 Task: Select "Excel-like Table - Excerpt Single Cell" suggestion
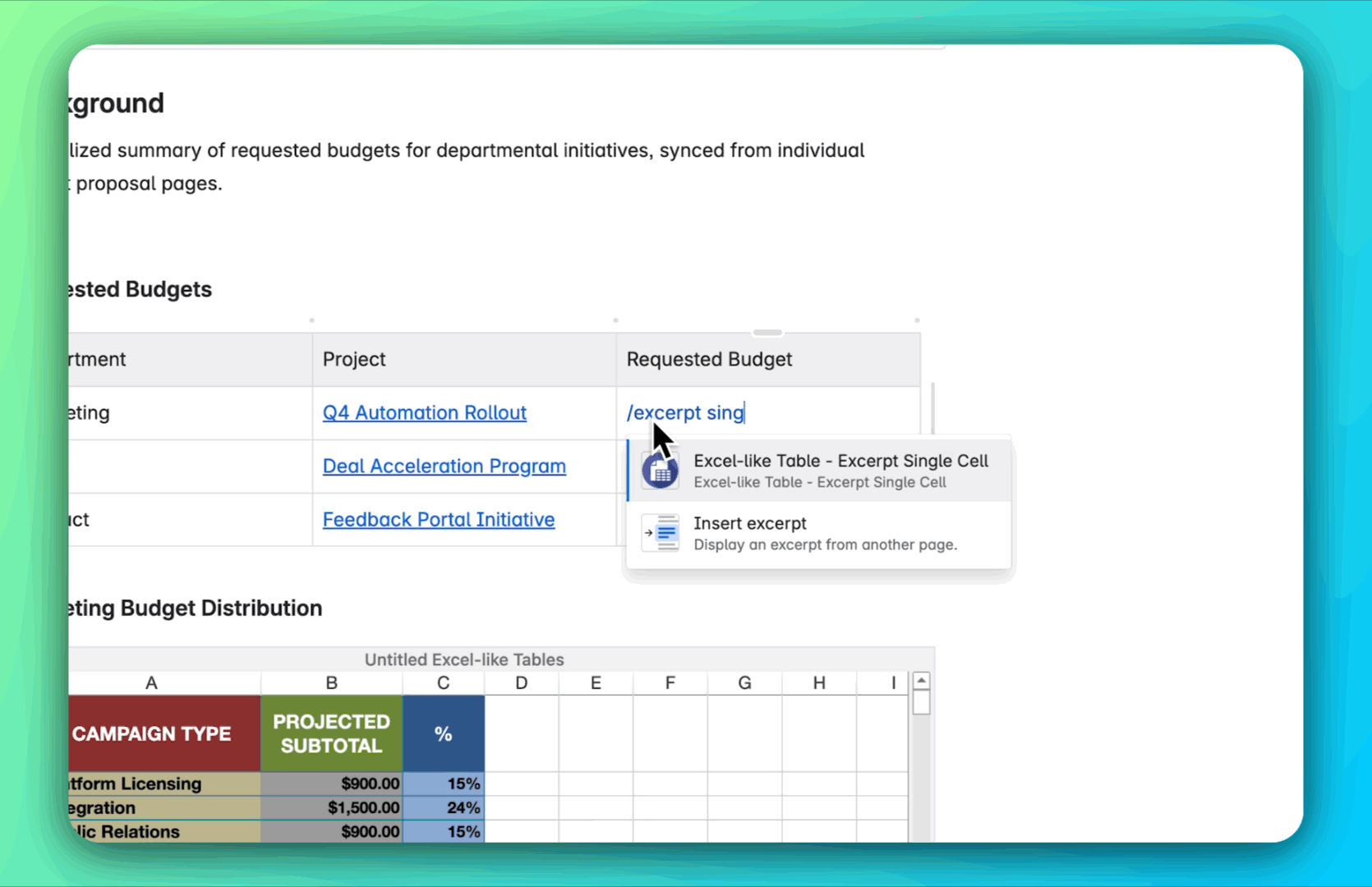pos(840,470)
